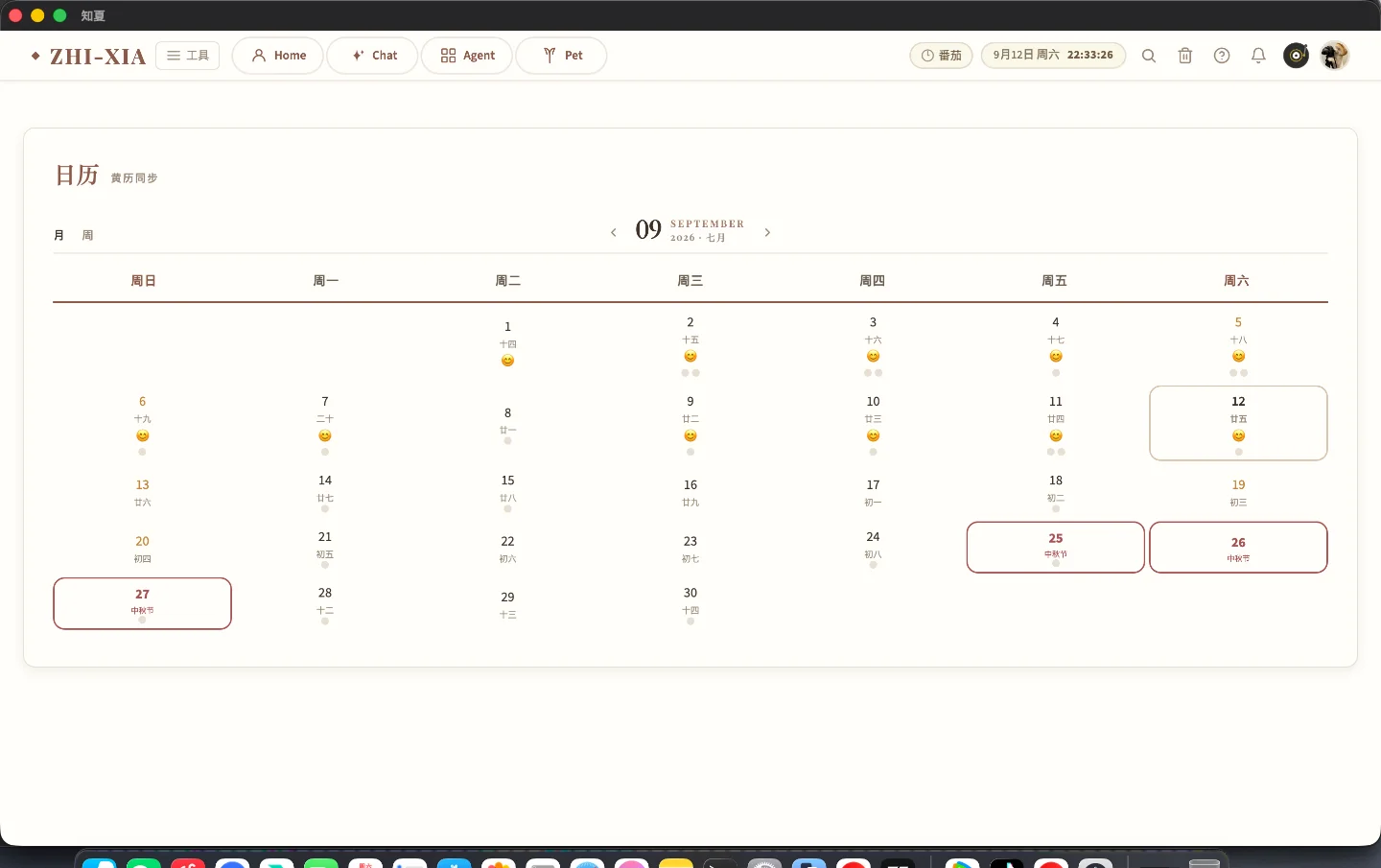This screenshot has width=1381, height=868.
Task: Select date 22 初六
Action: pyautogui.click(x=508, y=548)
